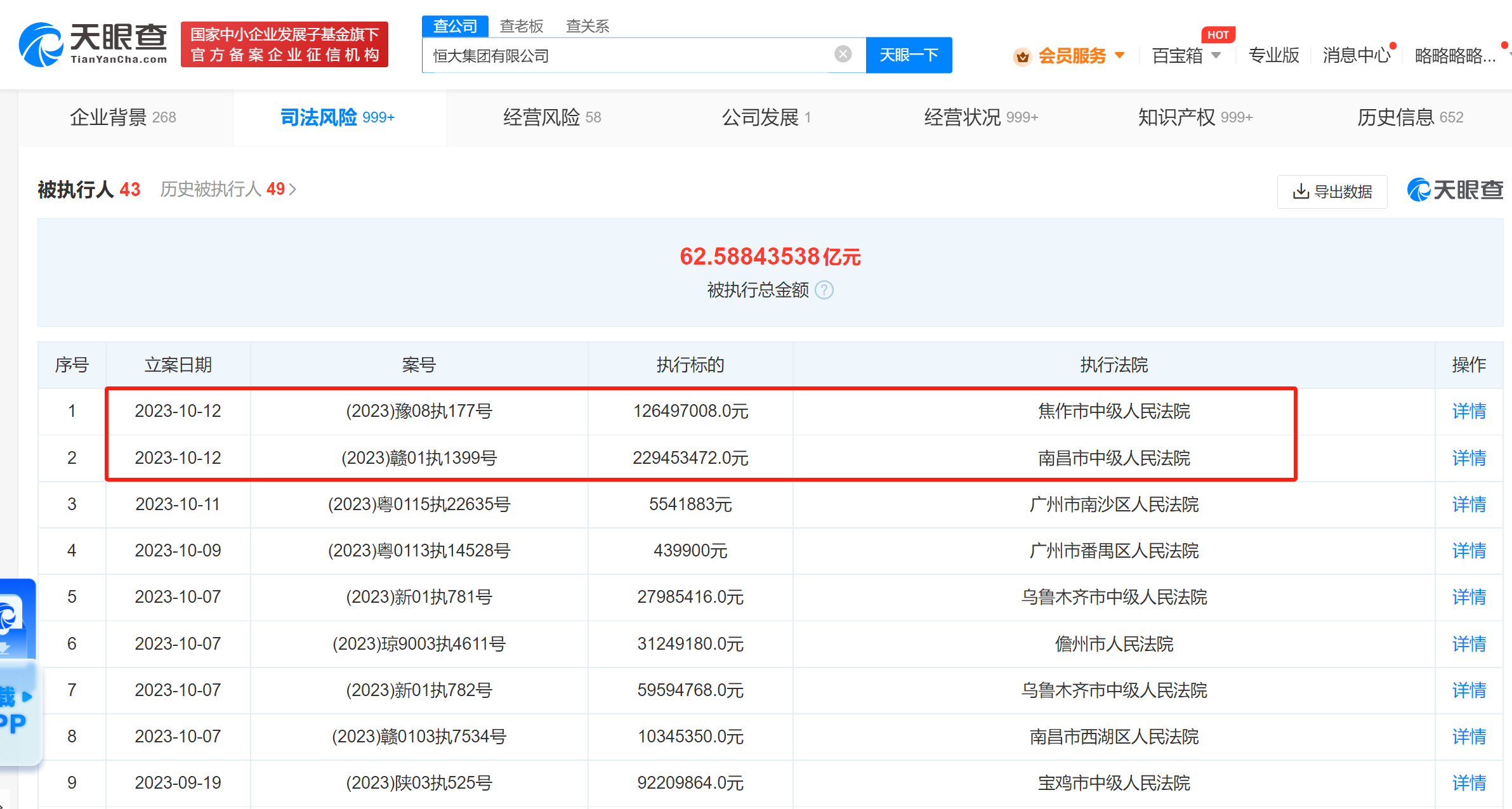1512x809 pixels.
Task: Click 详情 for row 6 儋州市人民法院
Action: point(1469,644)
